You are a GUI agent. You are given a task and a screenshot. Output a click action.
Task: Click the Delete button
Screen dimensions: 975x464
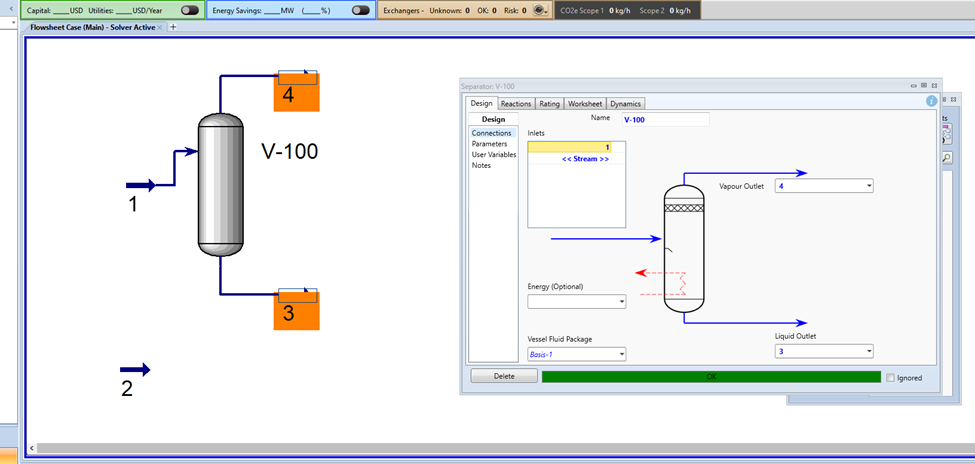click(x=504, y=376)
